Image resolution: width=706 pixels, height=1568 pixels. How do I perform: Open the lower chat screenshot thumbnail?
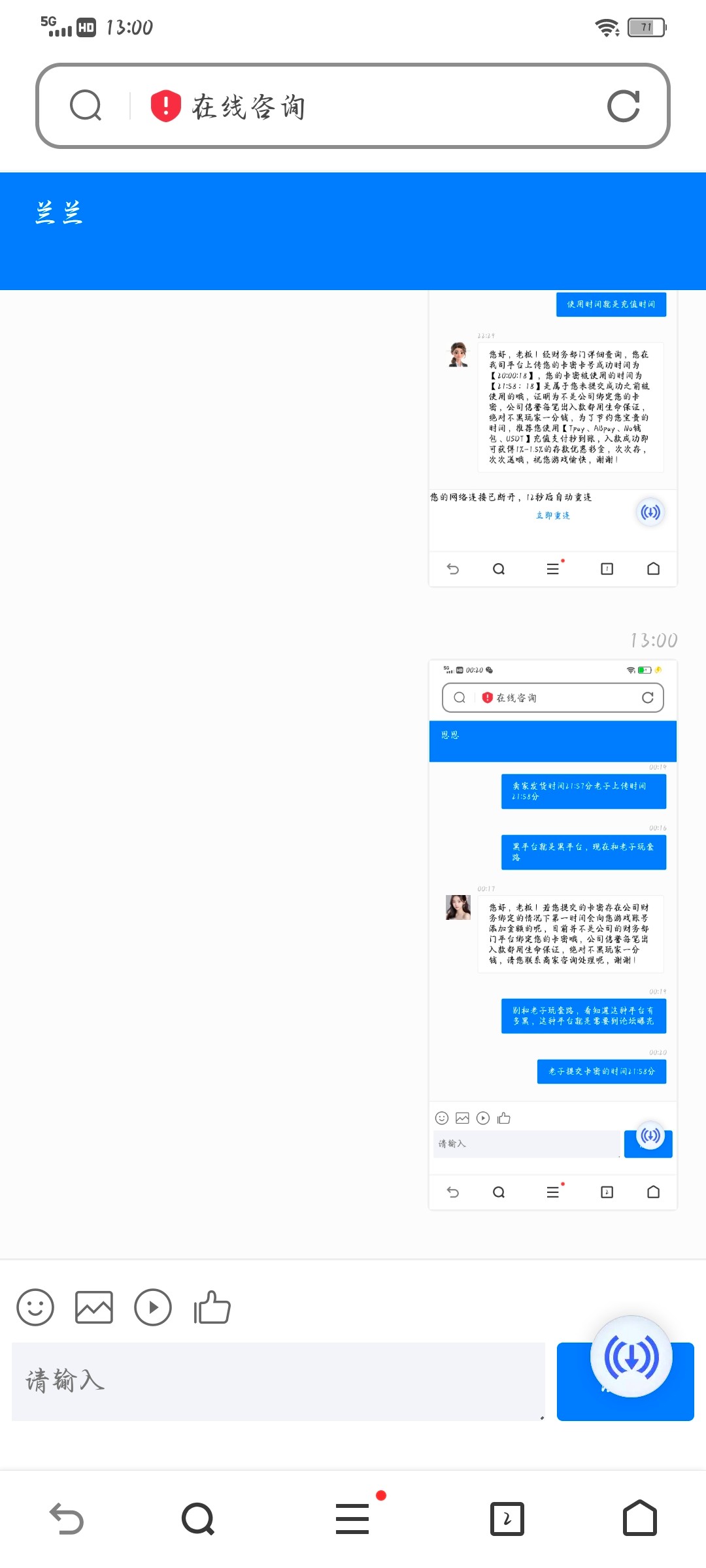pyautogui.click(x=553, y=935)
